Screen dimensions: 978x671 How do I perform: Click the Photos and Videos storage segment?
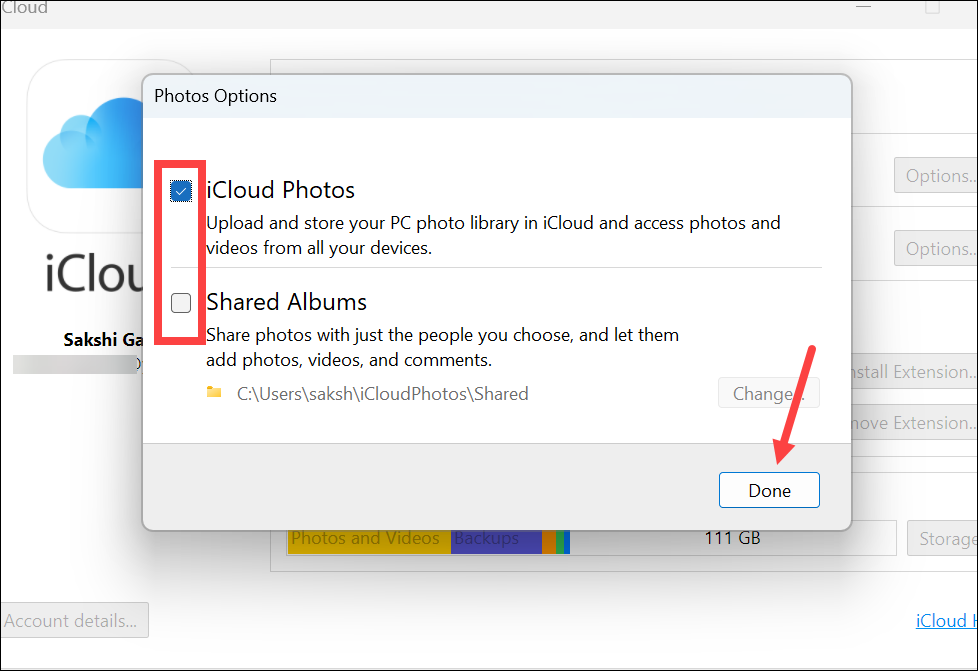[369, 541]
